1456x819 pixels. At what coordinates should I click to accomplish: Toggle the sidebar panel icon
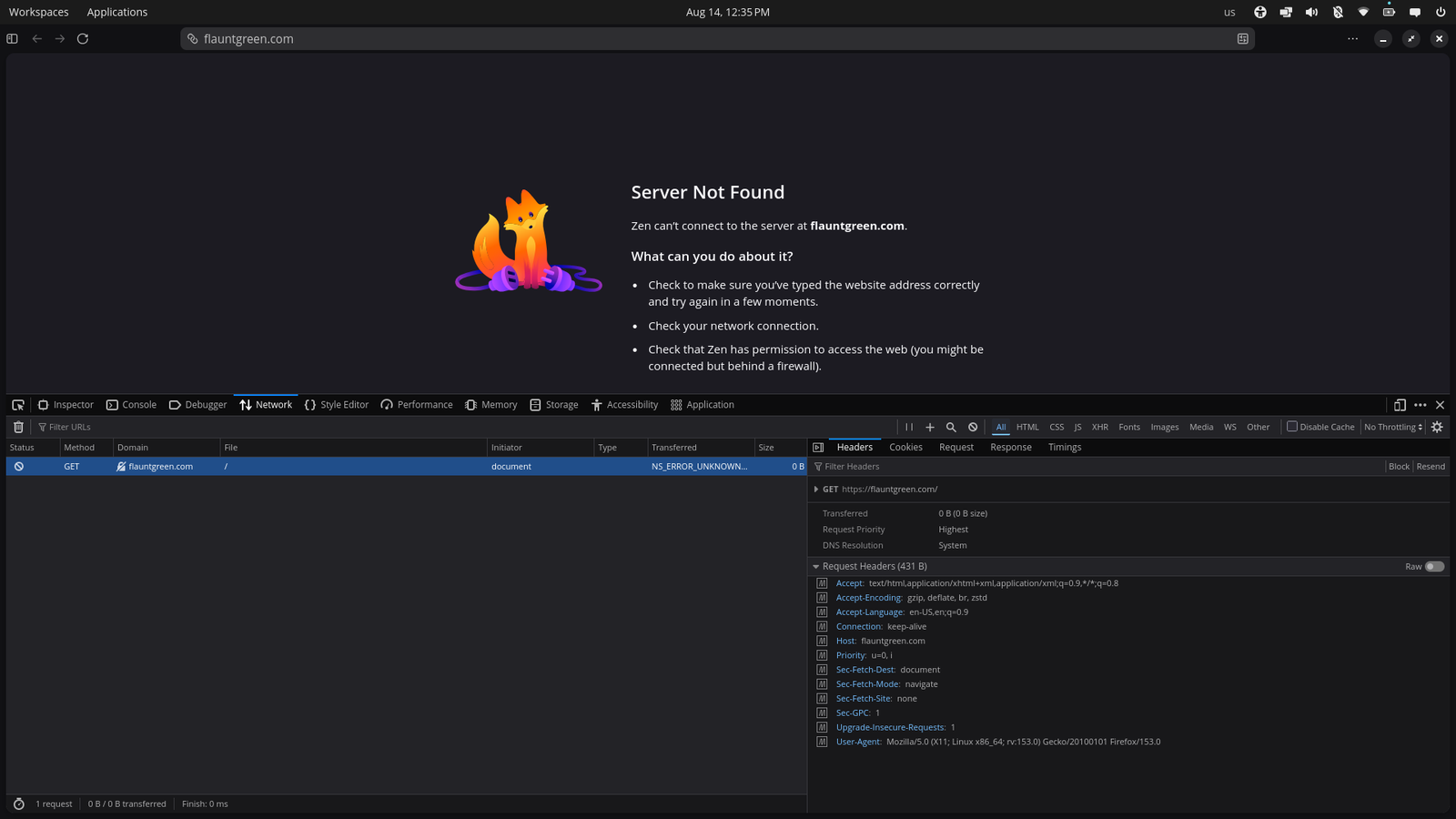click(x=12, y=39)
